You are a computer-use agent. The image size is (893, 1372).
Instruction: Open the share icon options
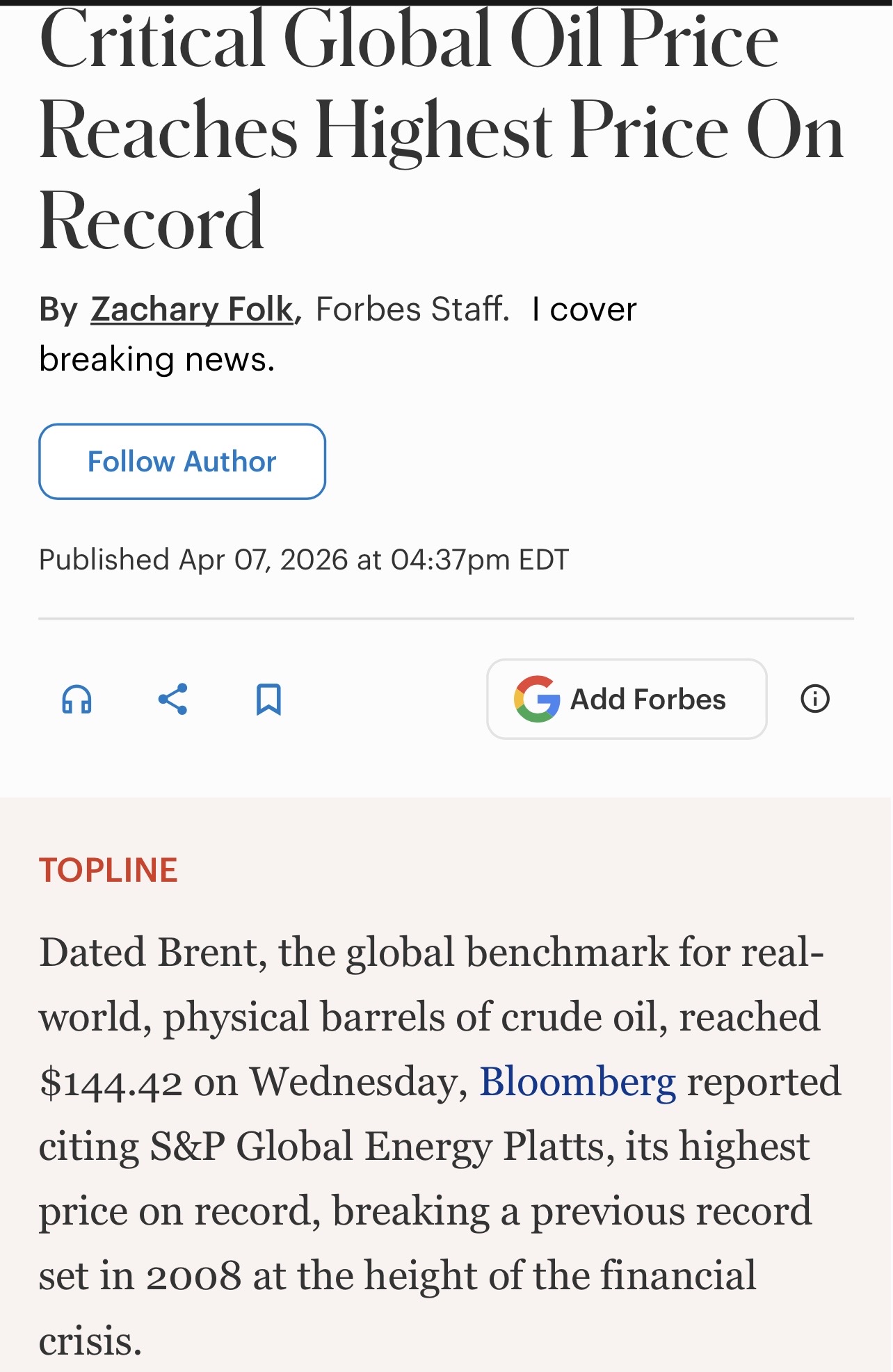(172, 699)
